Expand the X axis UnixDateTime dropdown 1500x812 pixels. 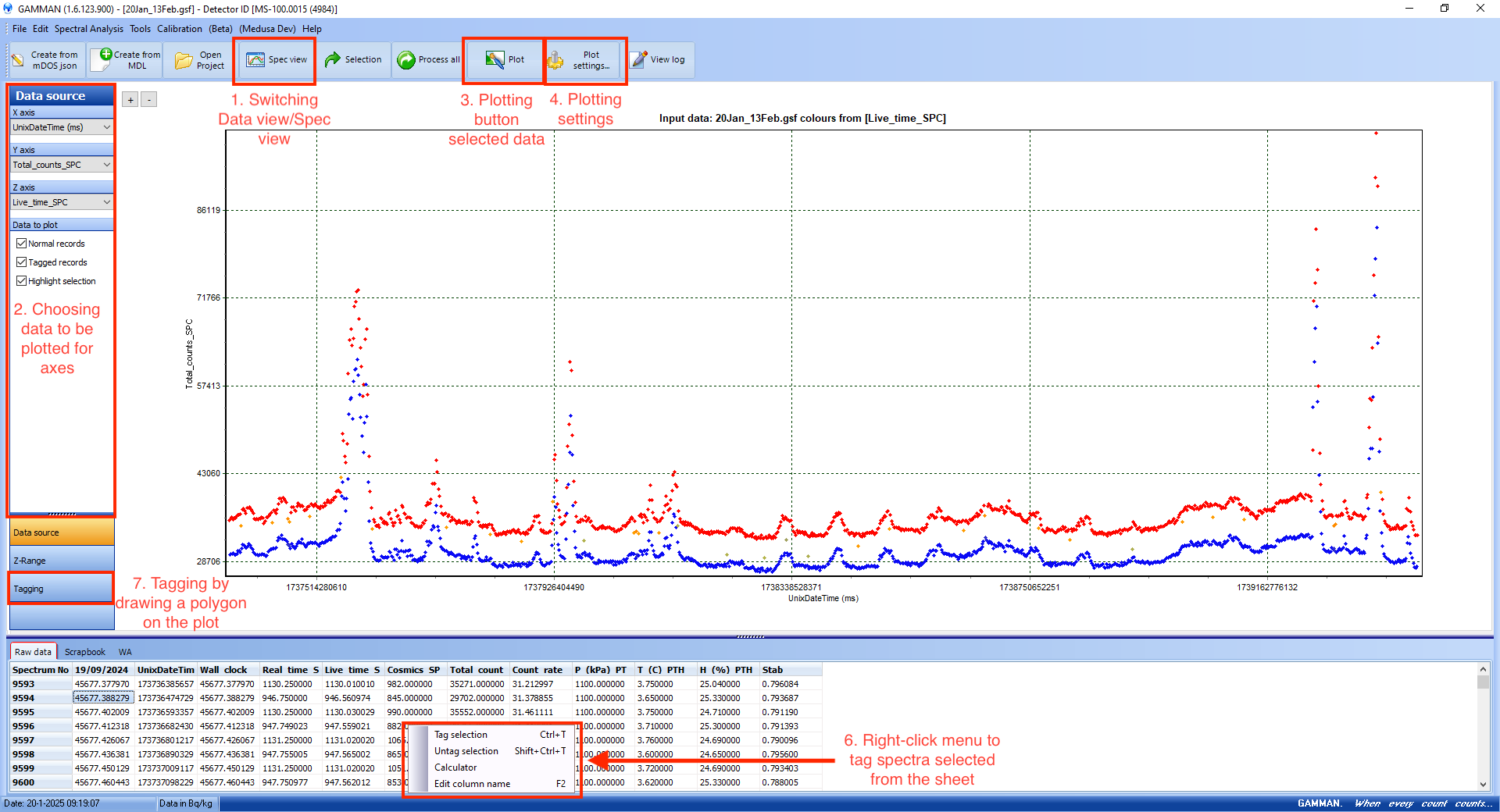(106, 127)
